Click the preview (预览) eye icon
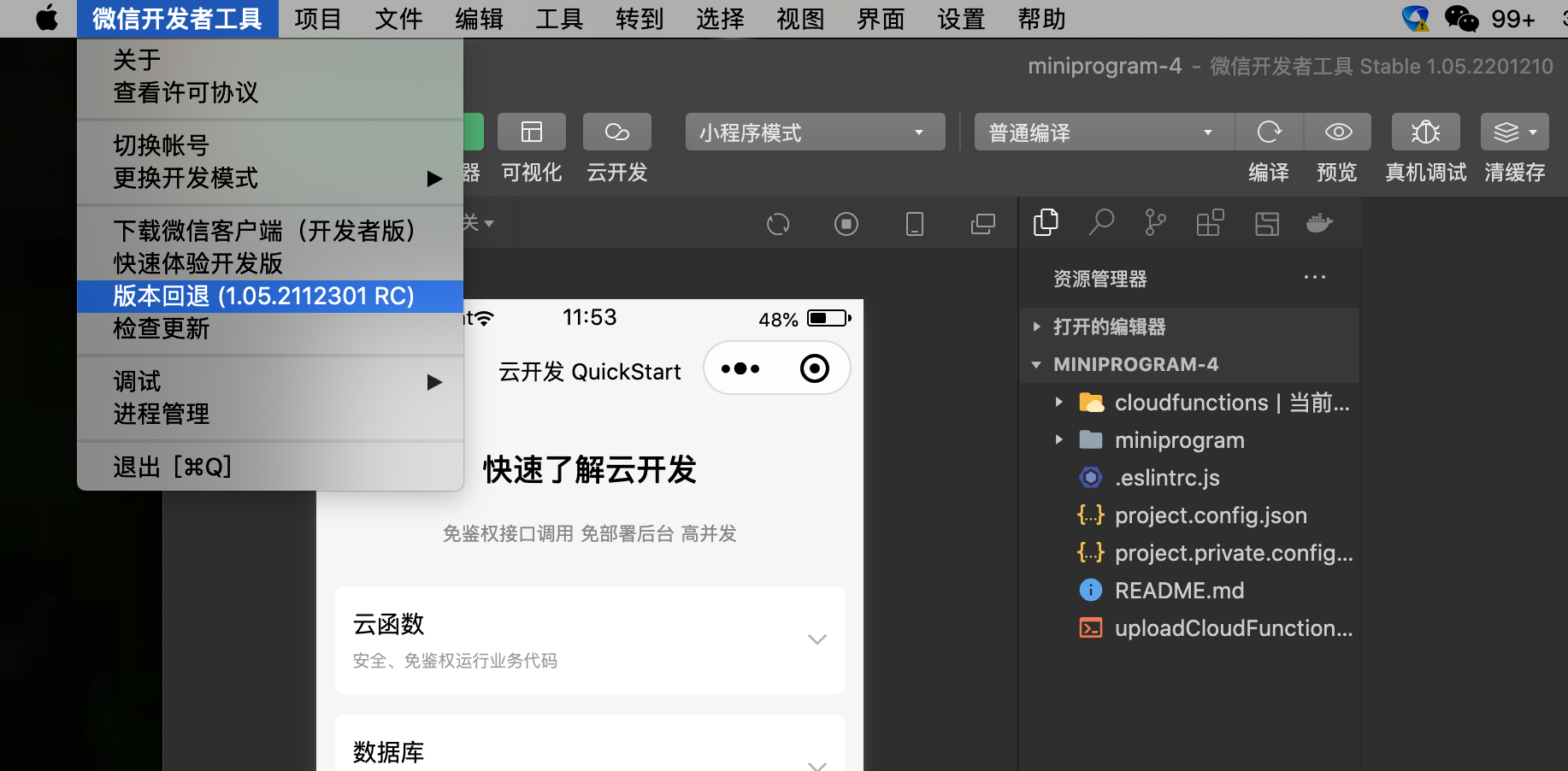The height and width of the screenshot is (771, 1568). 1338,132
